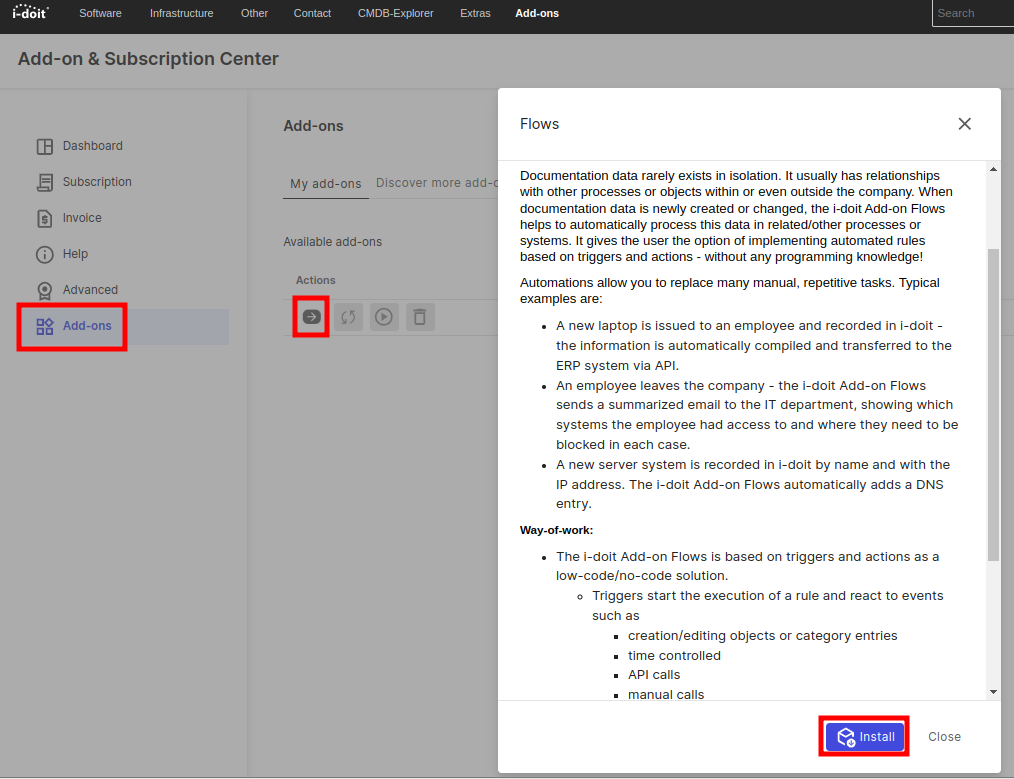Click the Flows dialog title

(539, 124)
